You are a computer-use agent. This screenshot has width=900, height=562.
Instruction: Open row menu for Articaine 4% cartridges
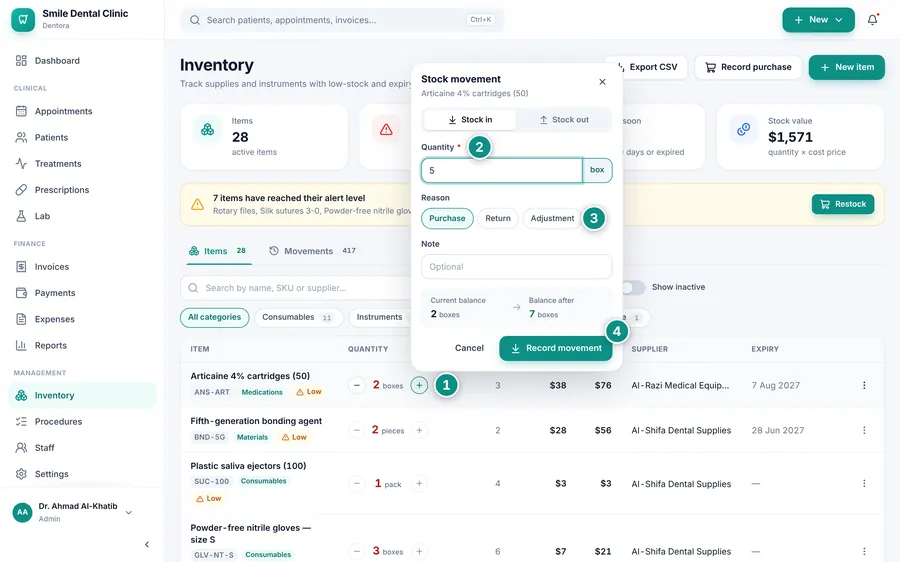864,386
